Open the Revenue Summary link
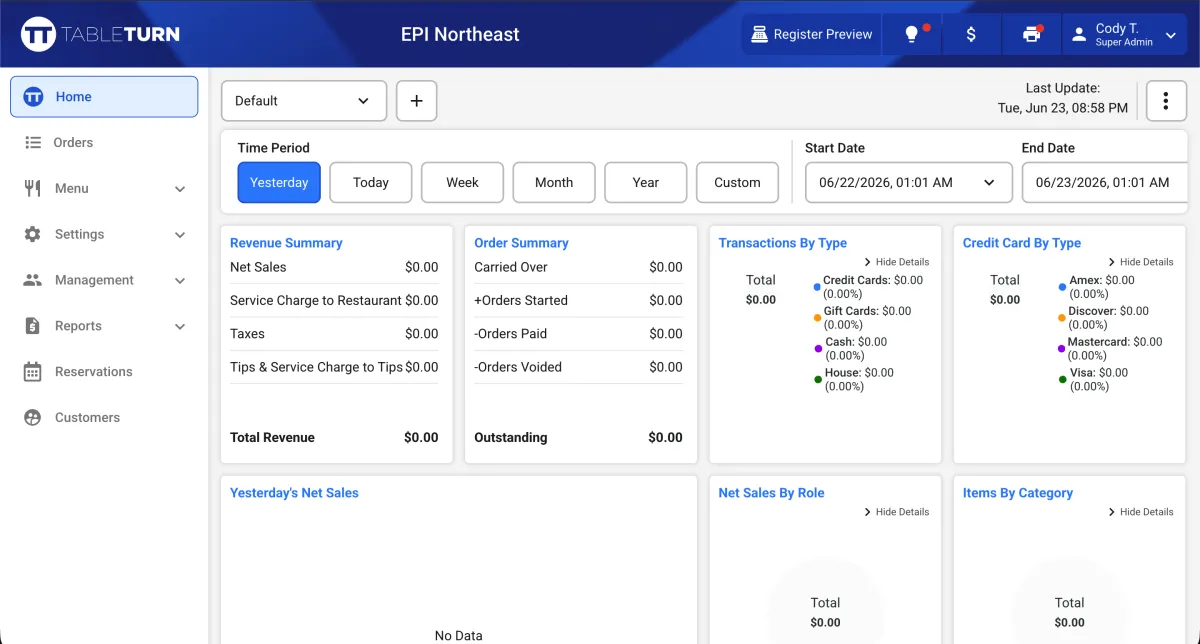The width and height of the screenshot is (1200, 644). click(286, 243)
